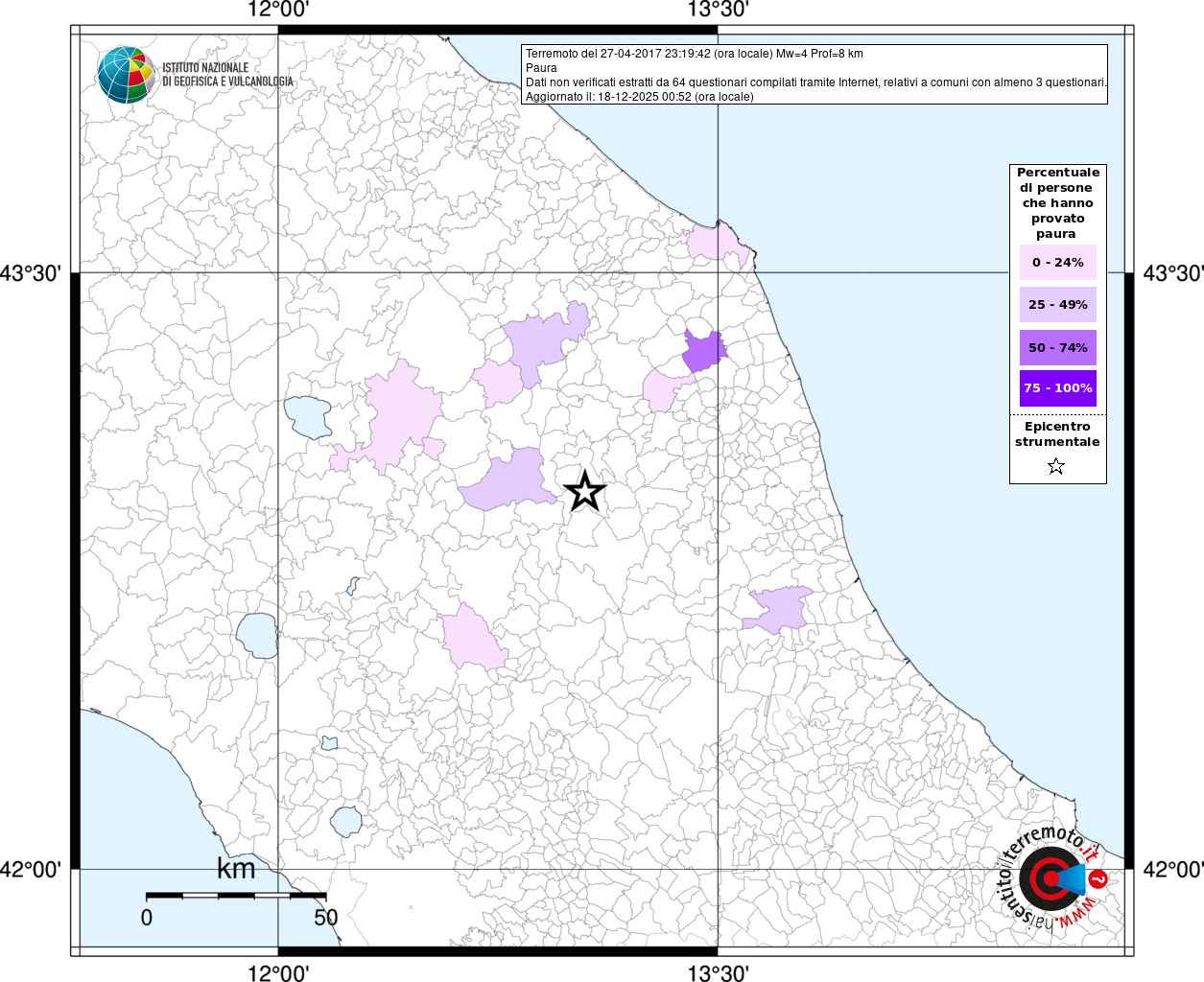The width and height of the screenshot is (1204, 982).
Task: Click the epicenter star on the map
Action: 584,492
